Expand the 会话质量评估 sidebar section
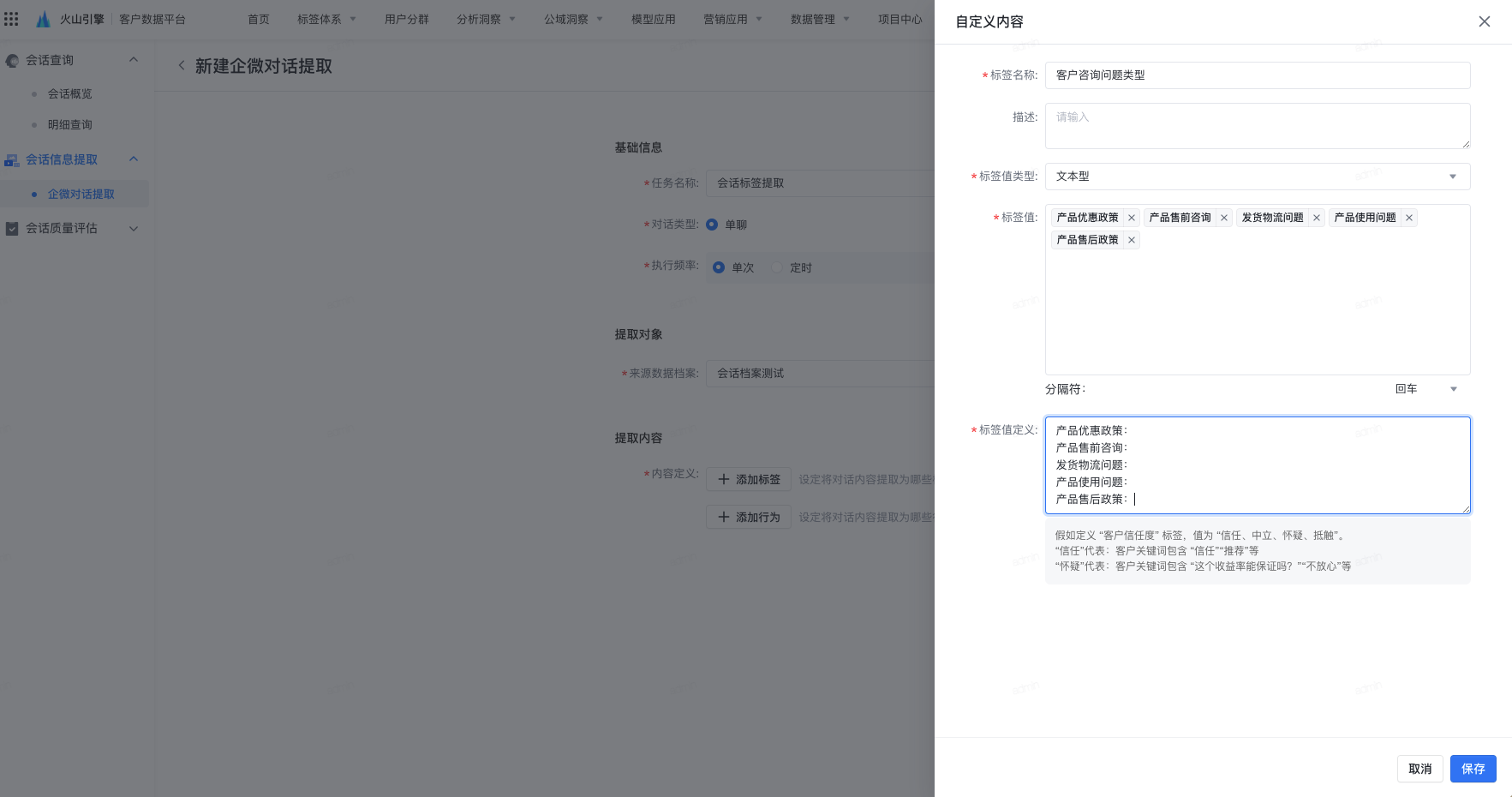 click(134, 229)
